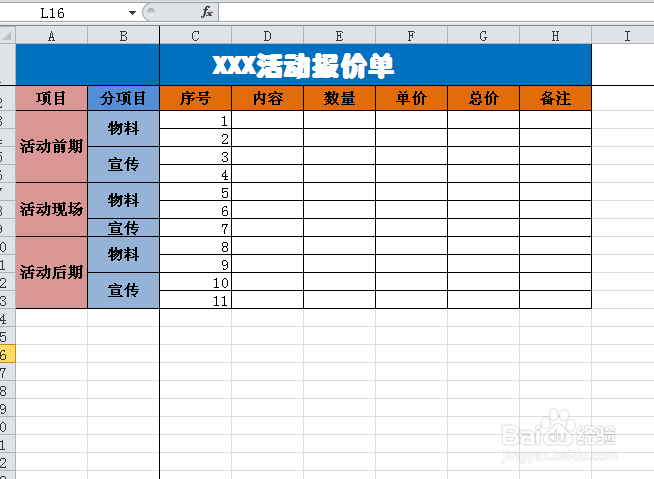Image resolution: width=654 pixels, height=479 pixels.
Task: Click the cell with sequence number 2
Action: tap(196, 138)
